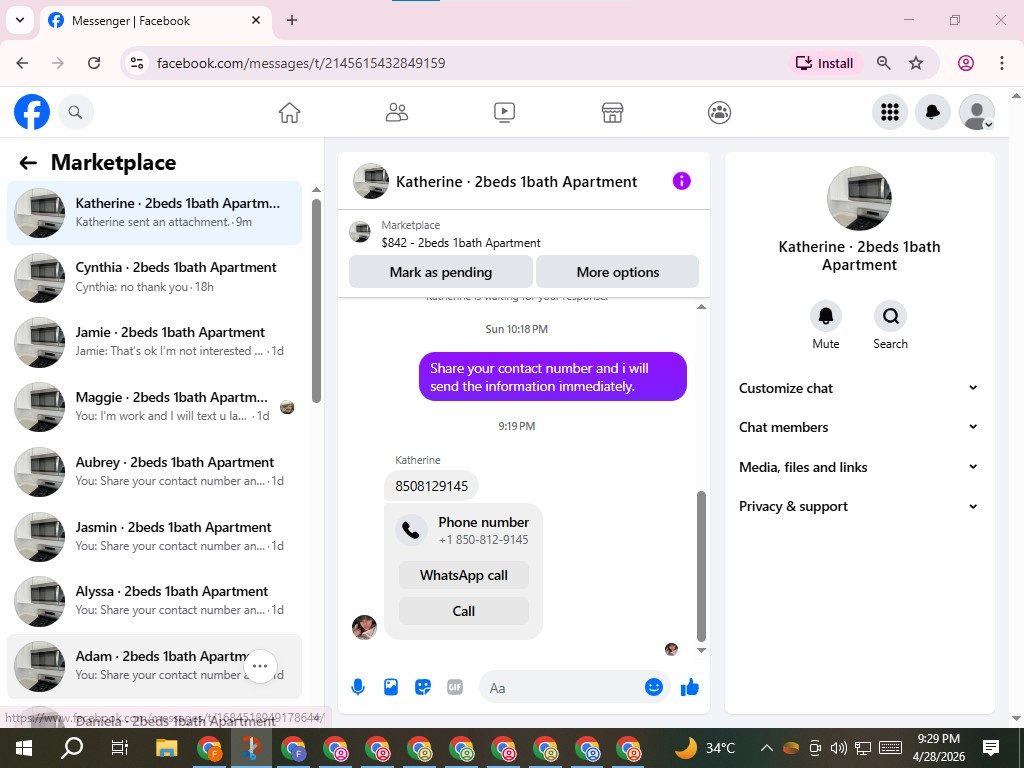Go back in browser history
This screenshot has height=768, width=1024.
pos(22,63)
